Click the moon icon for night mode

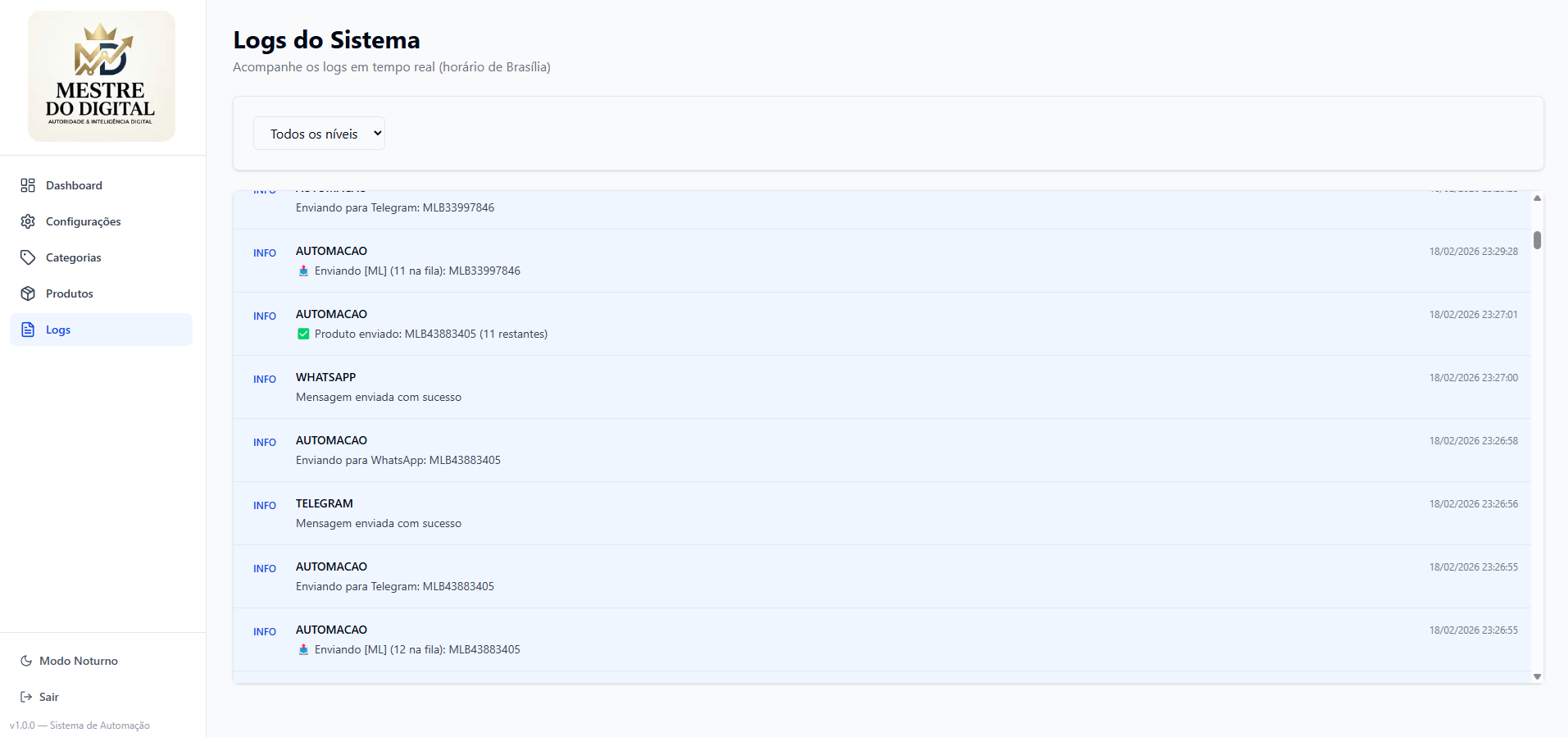pyautogui.click(x=26, y=661)
